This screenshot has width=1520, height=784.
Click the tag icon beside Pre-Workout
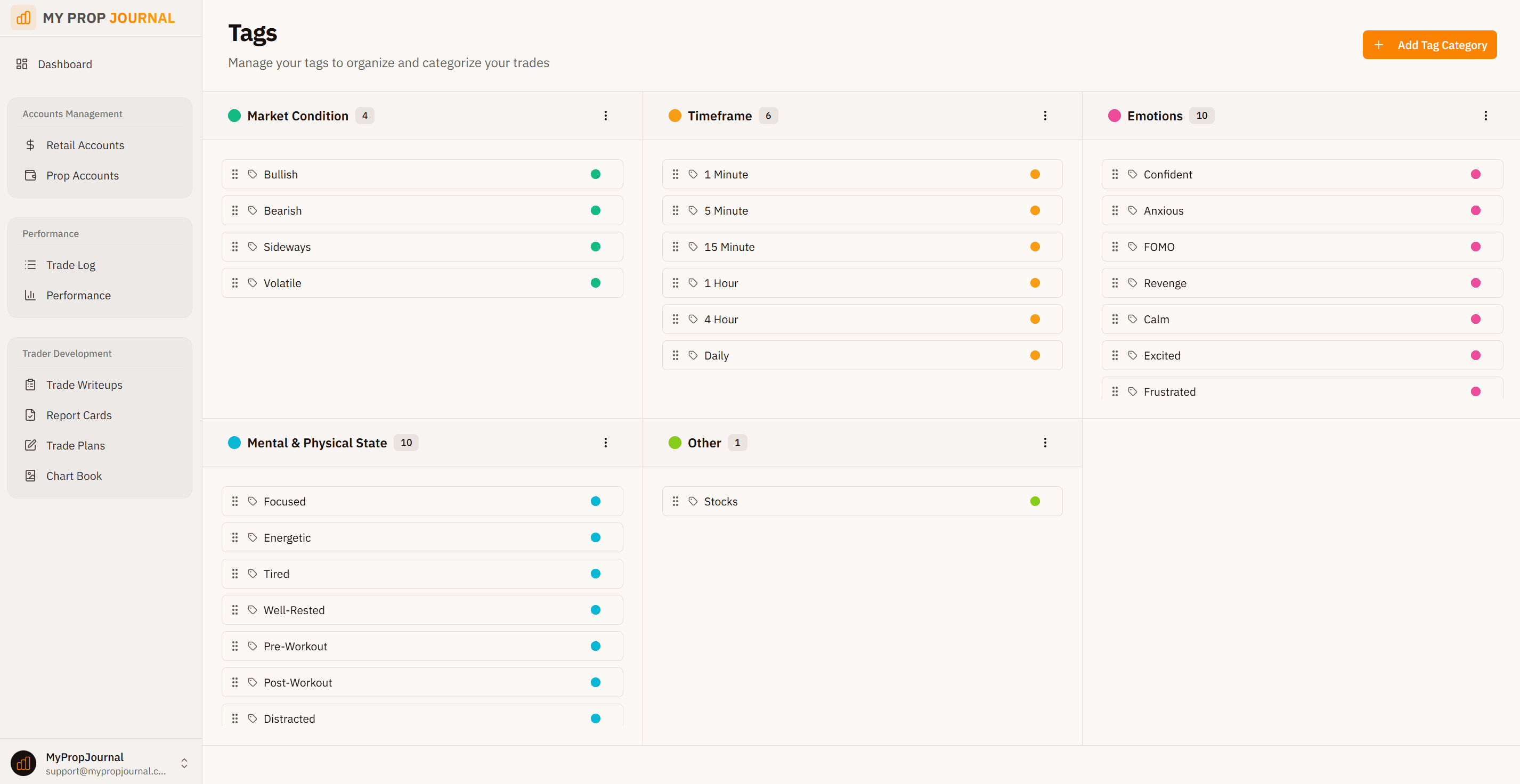[253, 646]
